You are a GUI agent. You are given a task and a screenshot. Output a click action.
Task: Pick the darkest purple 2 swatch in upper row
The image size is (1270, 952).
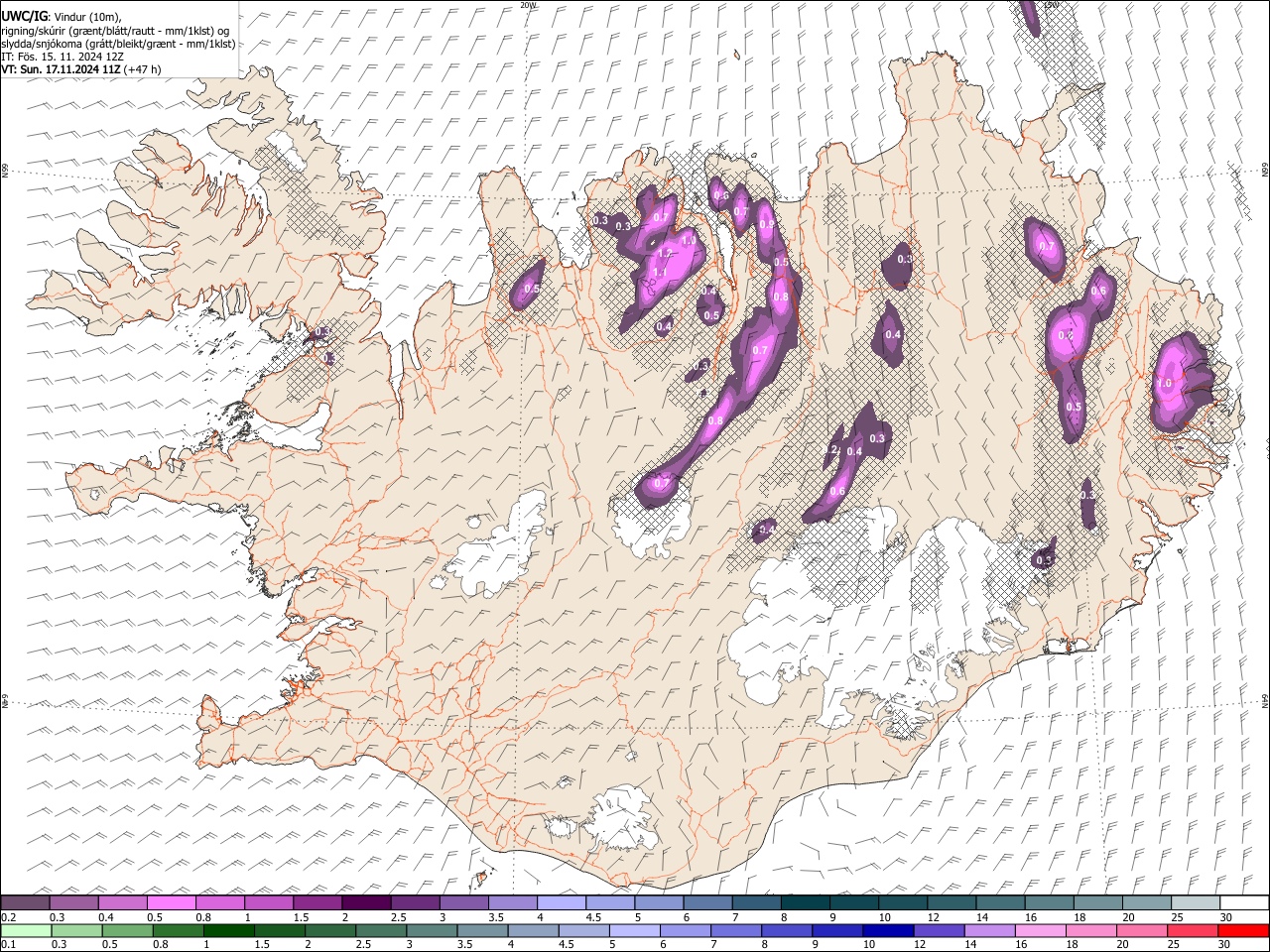366,902
